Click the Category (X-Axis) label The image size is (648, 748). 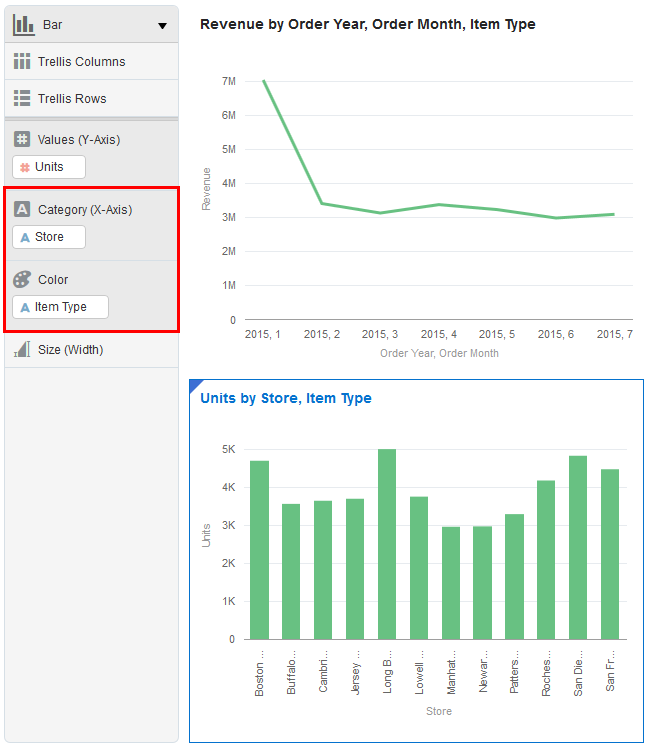pos(85,209)
